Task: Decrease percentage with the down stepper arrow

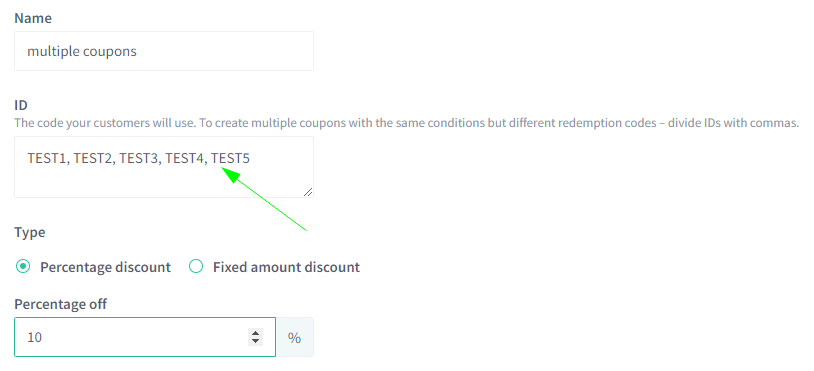Action: pyautogui.click(x=255, y=341)
